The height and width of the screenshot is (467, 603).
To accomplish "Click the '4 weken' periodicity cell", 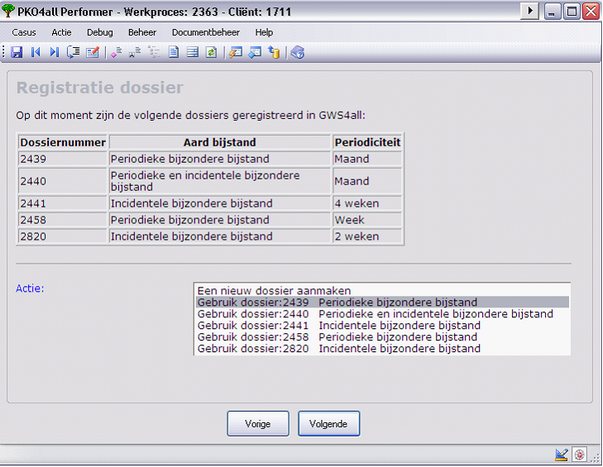I will click(367, 203).
